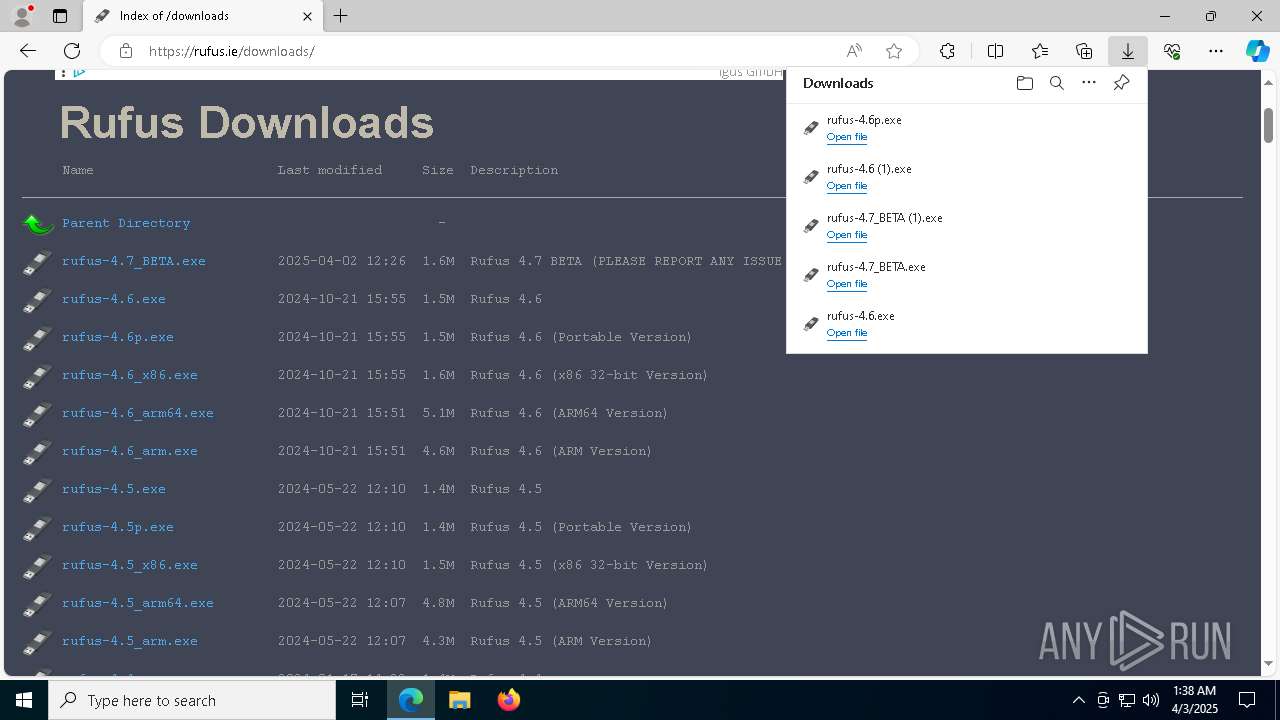Open the Extensions puzzle icon
1280x720 pixels.
tap(947, 51)
